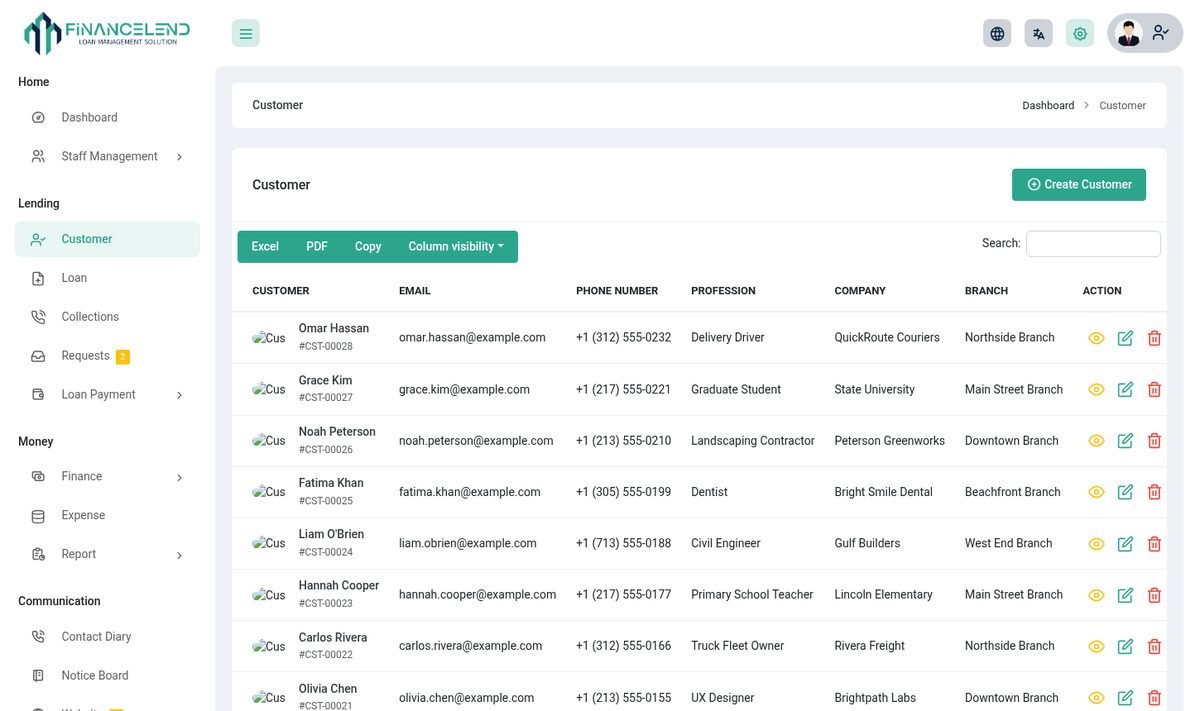This screenshot has width=1200, height=711.
Task: Delete Hannah Cooper's customer record
Action: (x=1154, y=595)
